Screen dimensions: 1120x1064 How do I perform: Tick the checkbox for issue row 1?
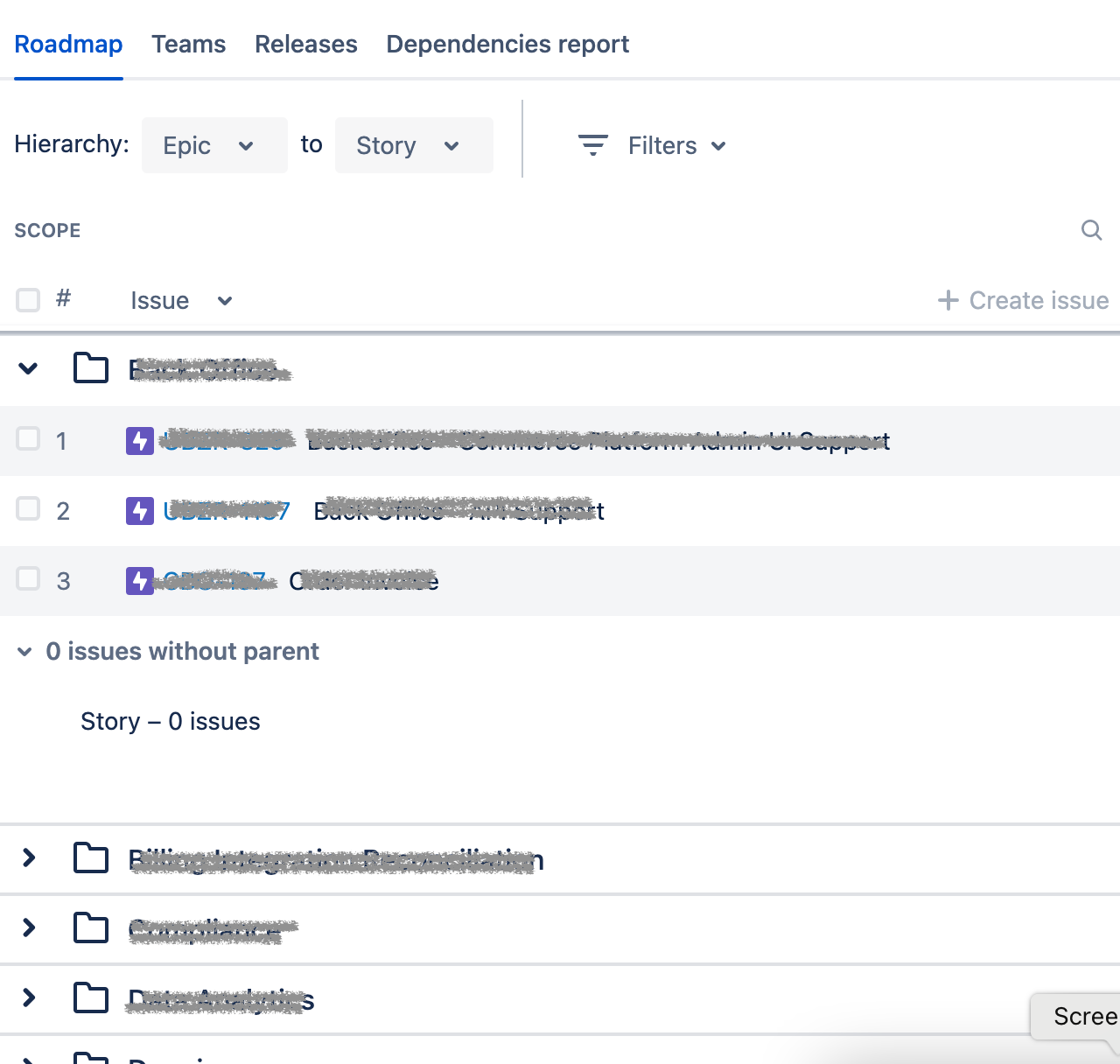pos(28,441)
